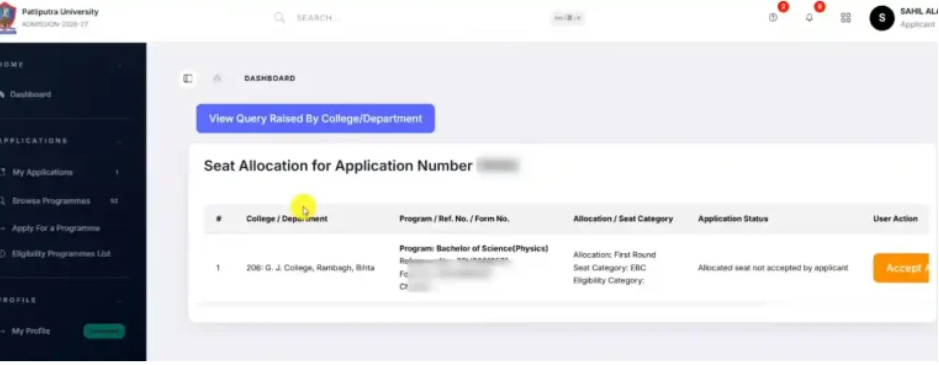Click the DASHBOARD breadcrumb label
The width and height of the screenshot is (939, 365).
pyautogui.click(x=269, y=79)
